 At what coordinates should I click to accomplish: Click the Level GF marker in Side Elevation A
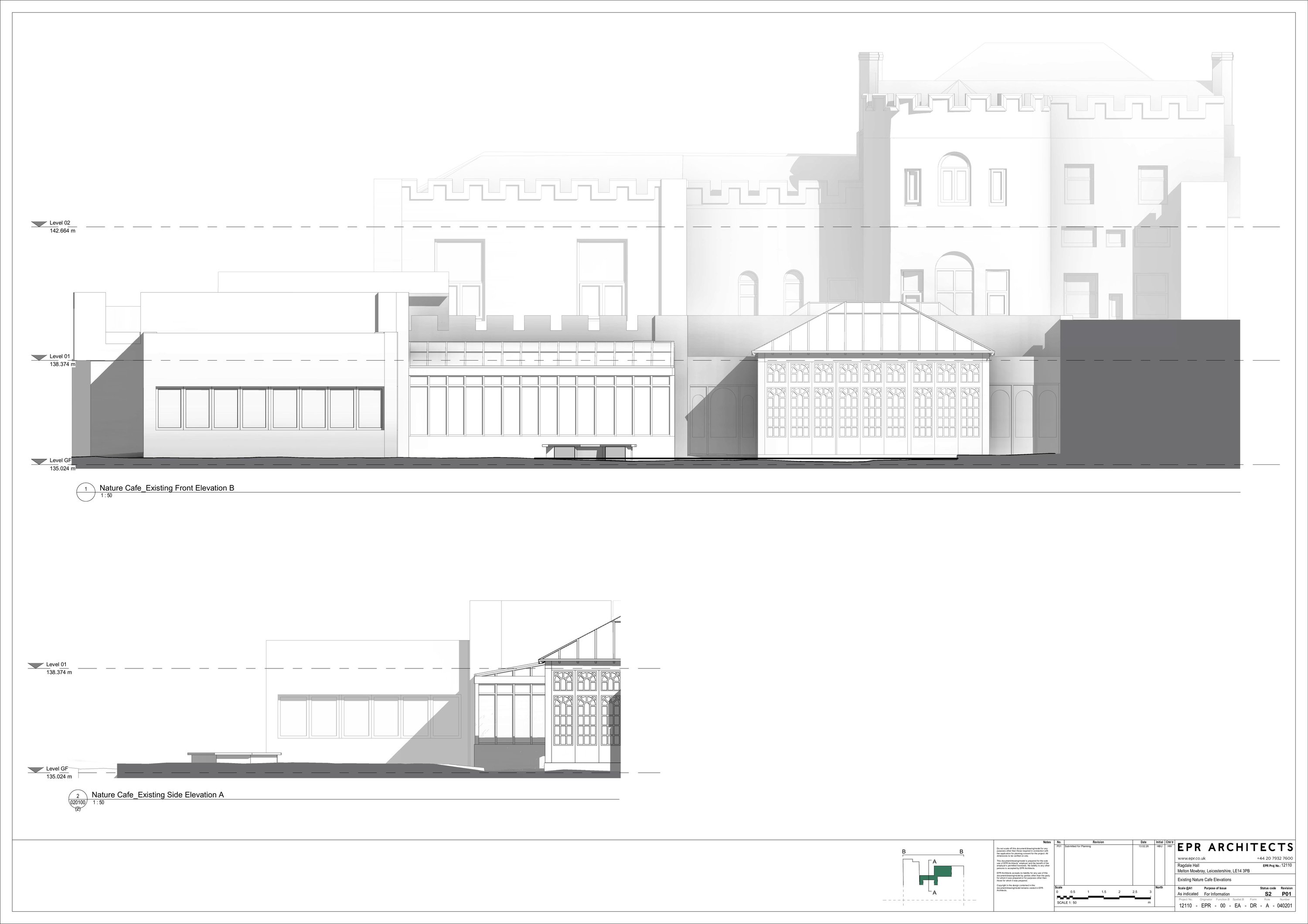point(36,770)
